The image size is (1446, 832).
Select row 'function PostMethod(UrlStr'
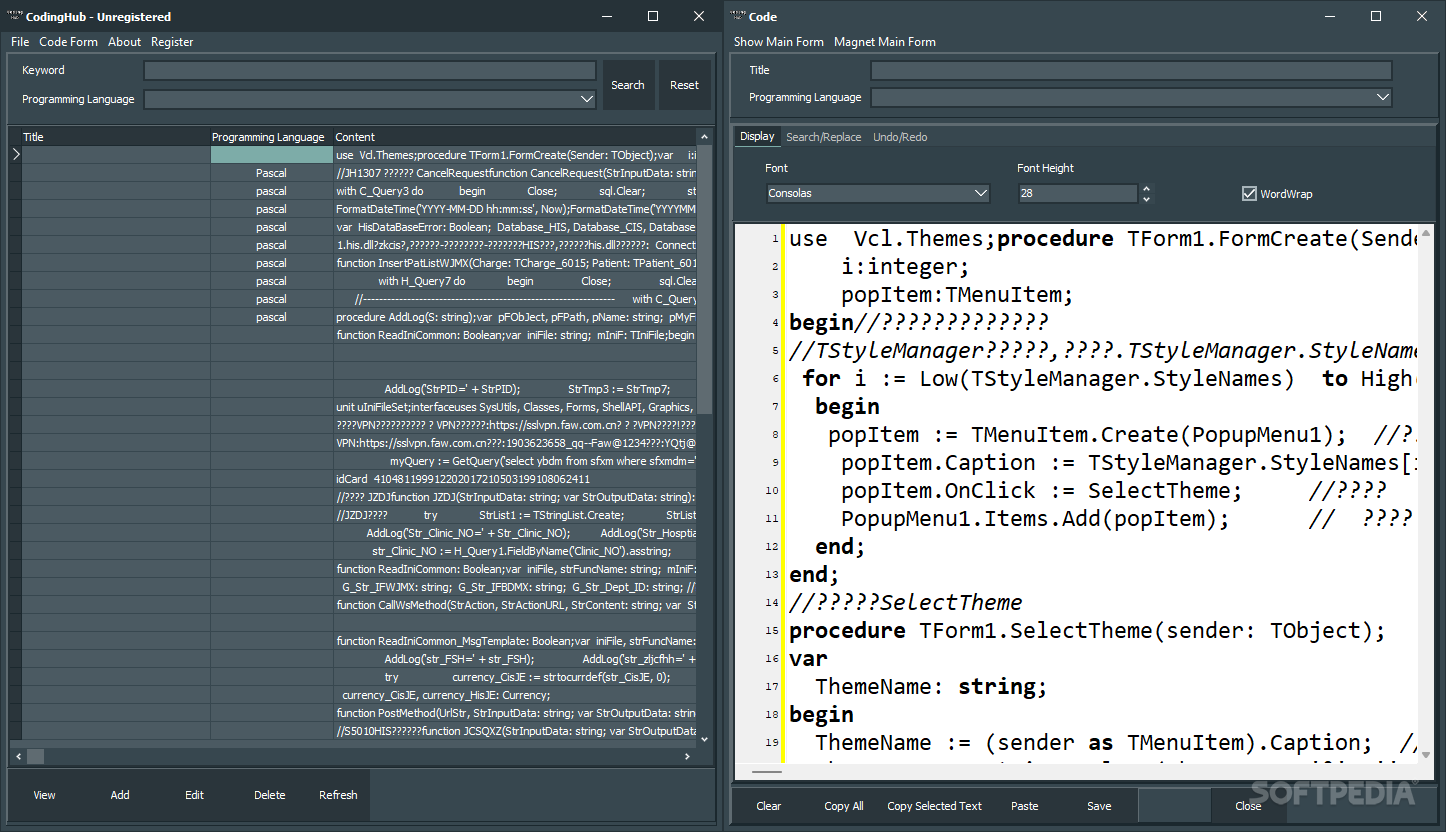point(515,713)
